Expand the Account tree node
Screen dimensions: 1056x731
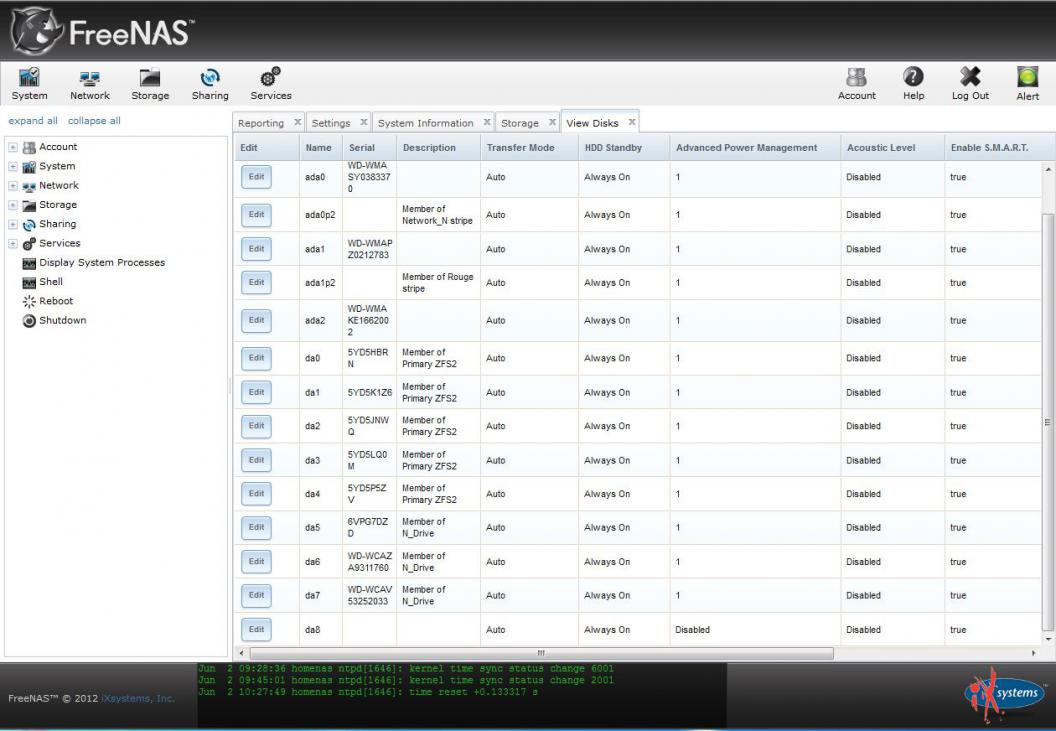(x=13, y=148)
